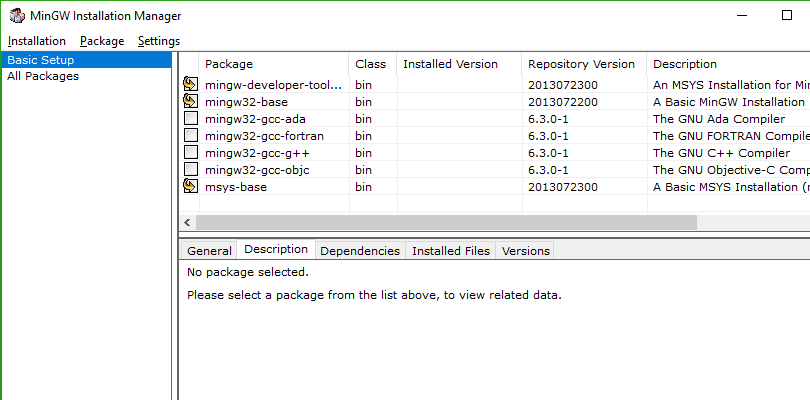Image resolution: width=810 pixels, height=400 pixels.
Task: Click mingw32-base package status icon
Action: tap(191, 101)
